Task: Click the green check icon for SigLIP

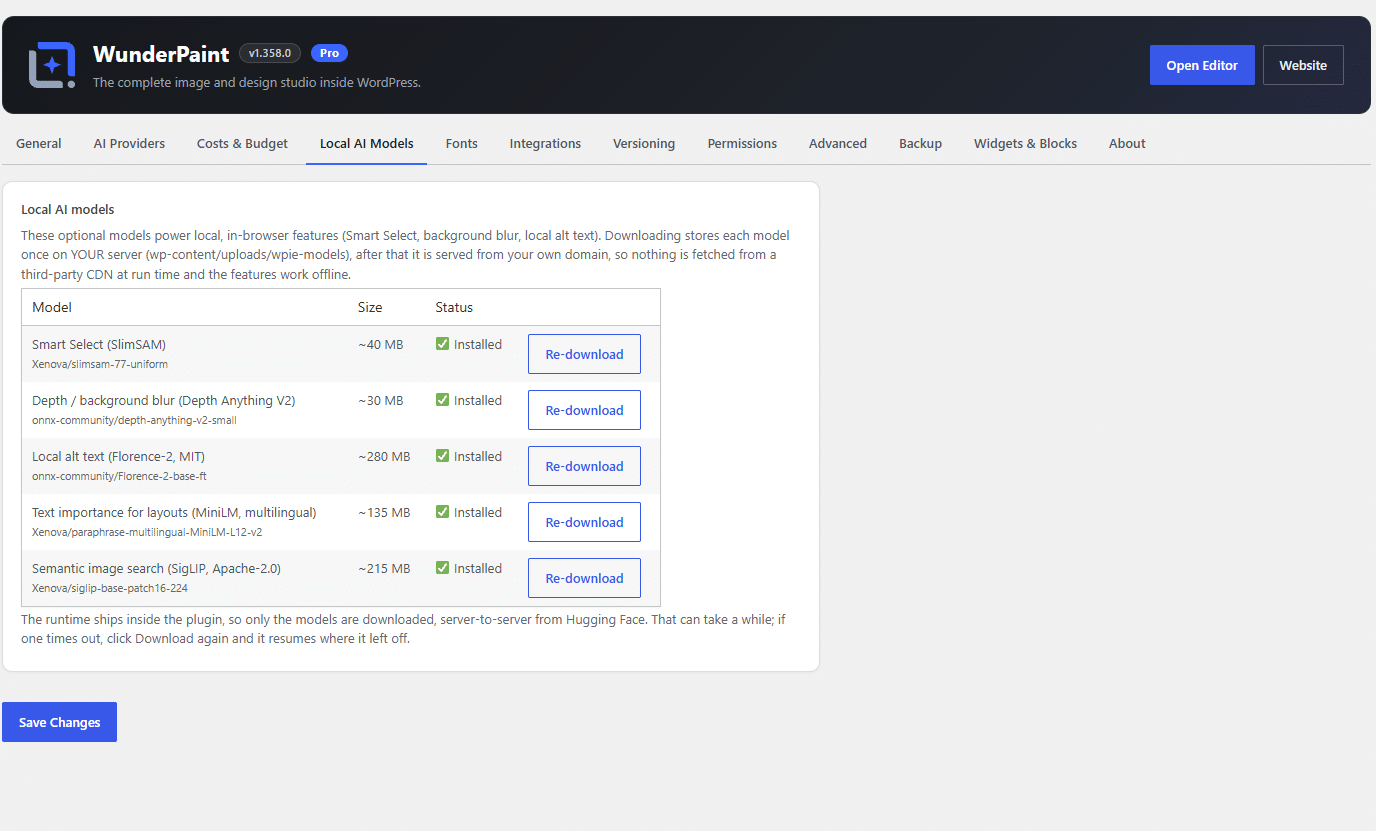Action: tap(443, 568)
